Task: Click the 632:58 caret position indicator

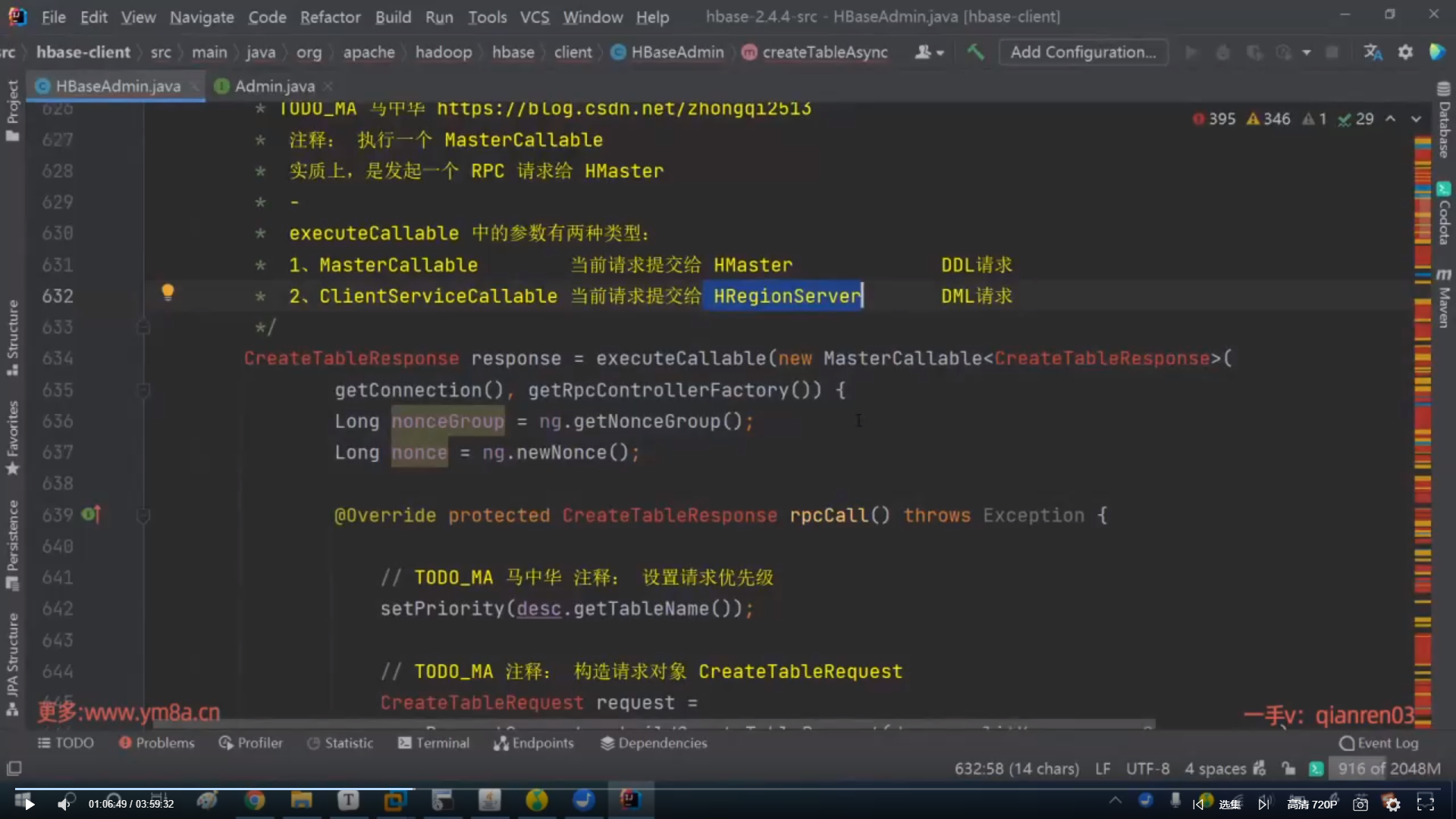Action: (x=1016, y=768)
